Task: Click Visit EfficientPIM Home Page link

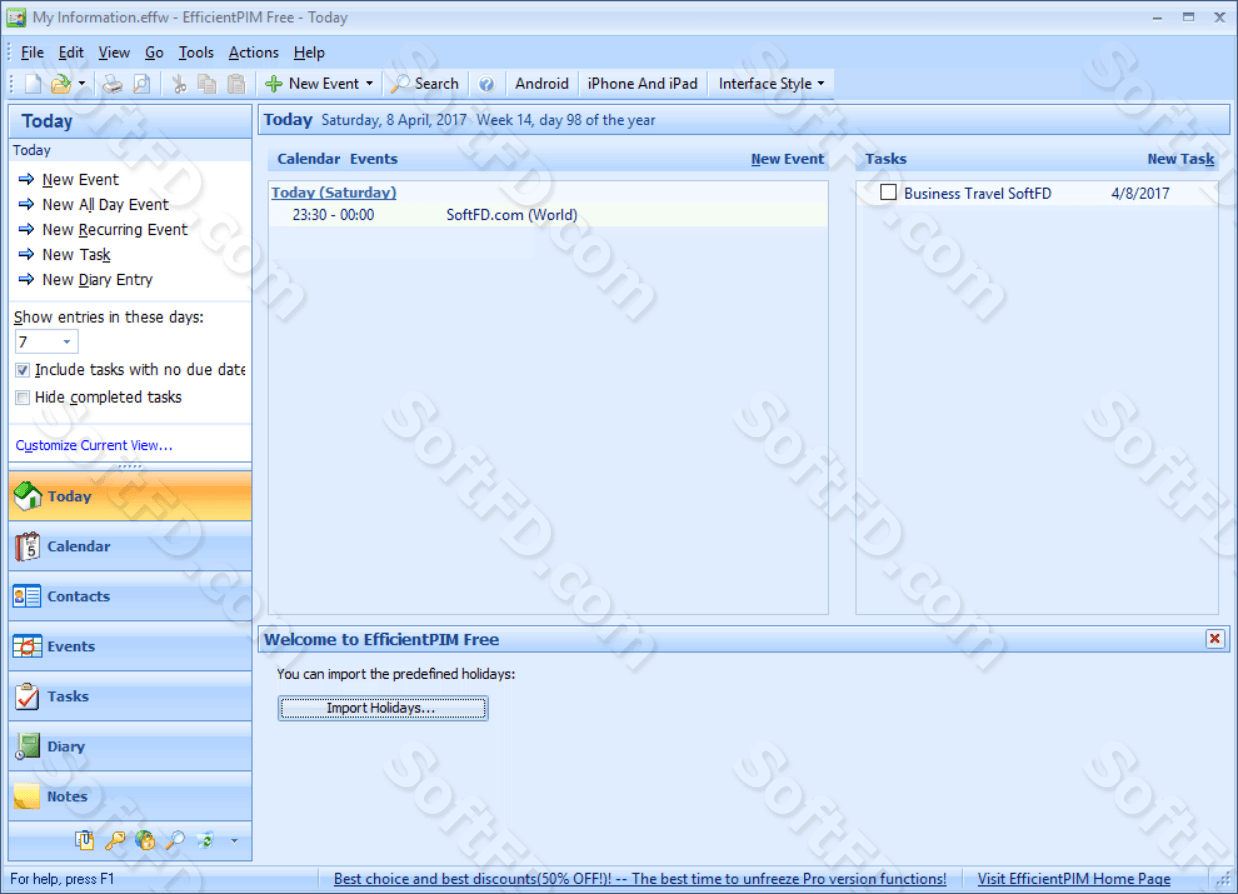Action: tap(1074, 879)
